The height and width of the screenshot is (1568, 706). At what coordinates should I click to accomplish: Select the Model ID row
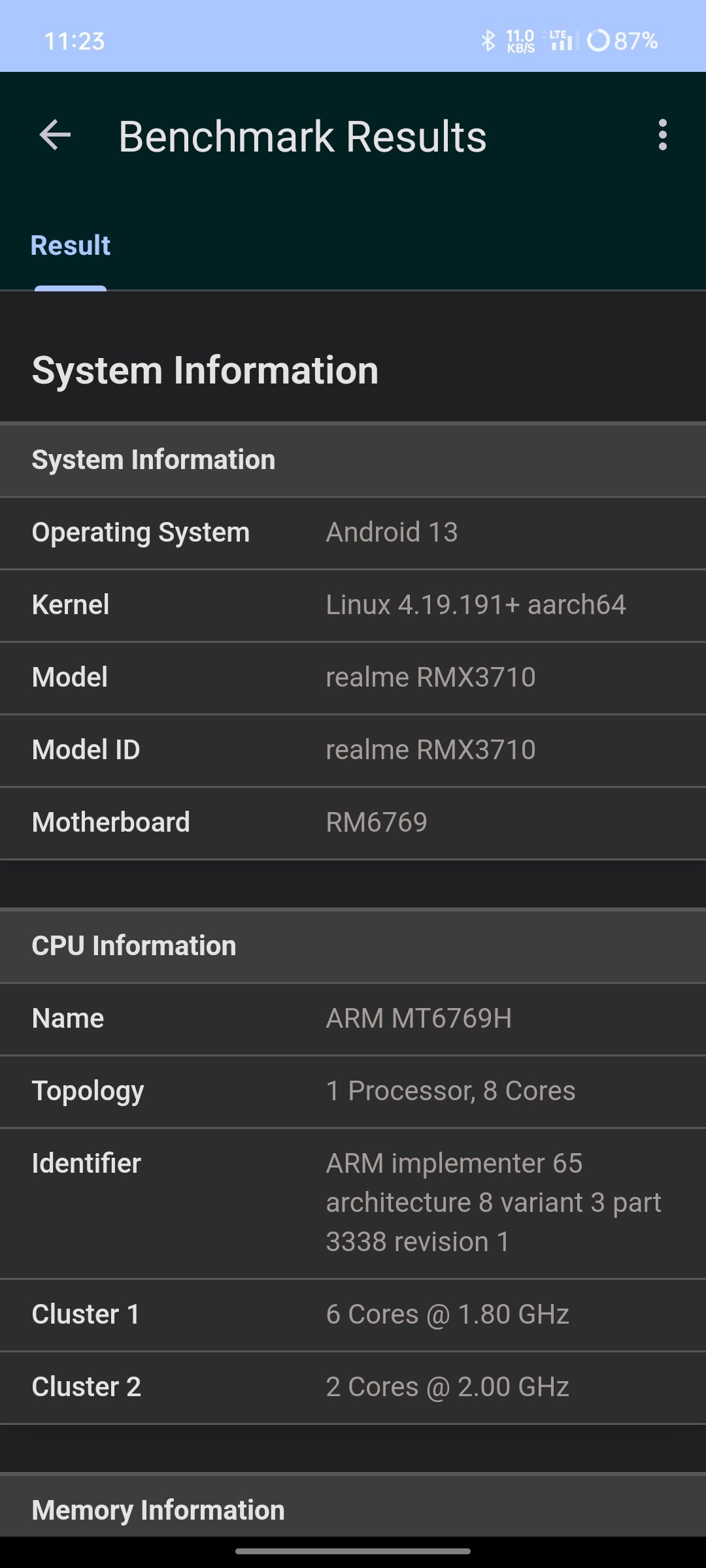click(353, 751)
